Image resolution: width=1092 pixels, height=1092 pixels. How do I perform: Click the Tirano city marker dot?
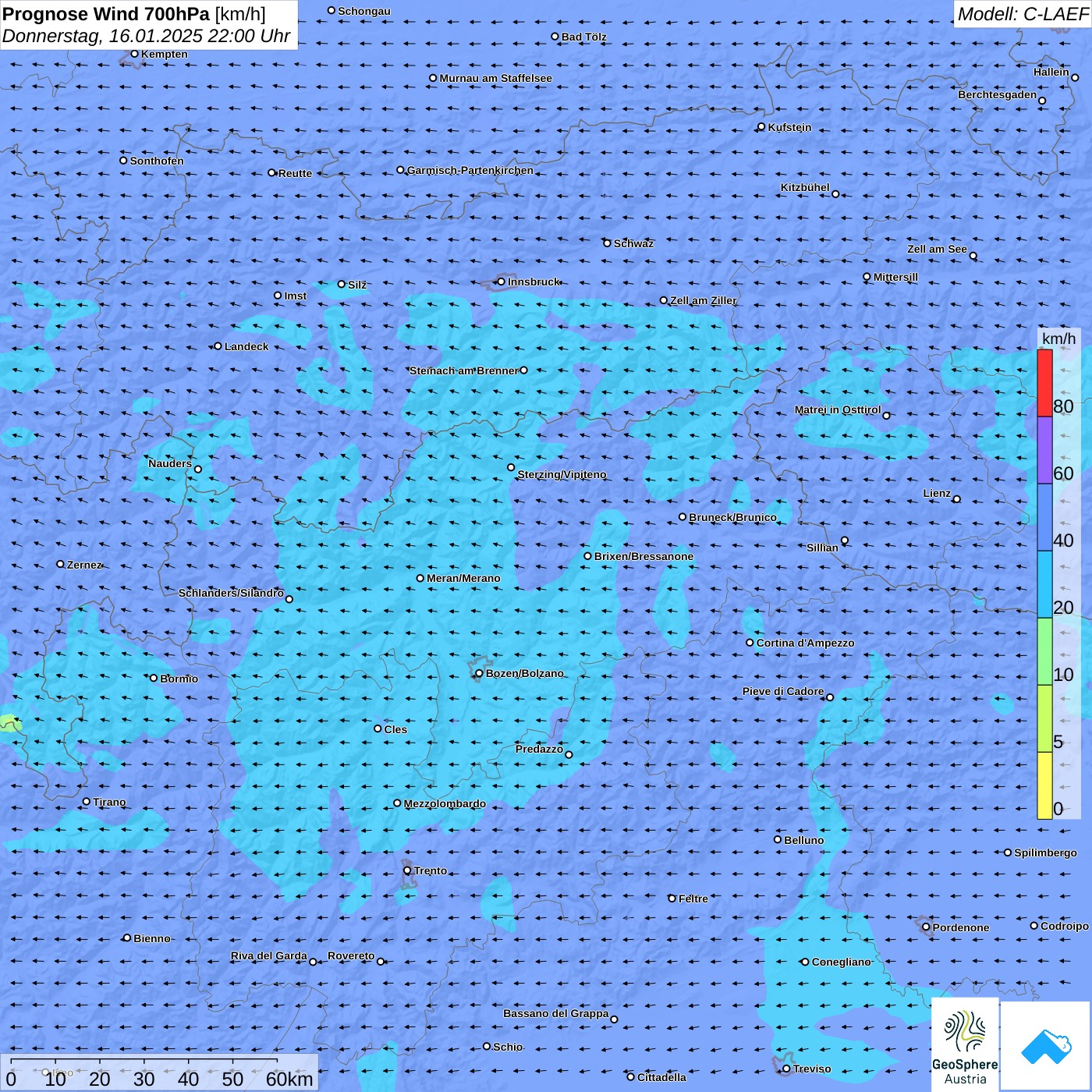(x=87, y=802)
